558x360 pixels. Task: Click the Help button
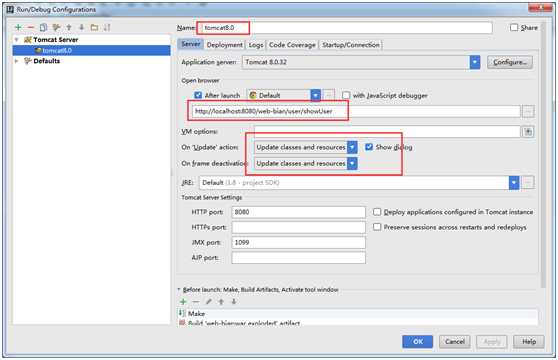[529, 342]
